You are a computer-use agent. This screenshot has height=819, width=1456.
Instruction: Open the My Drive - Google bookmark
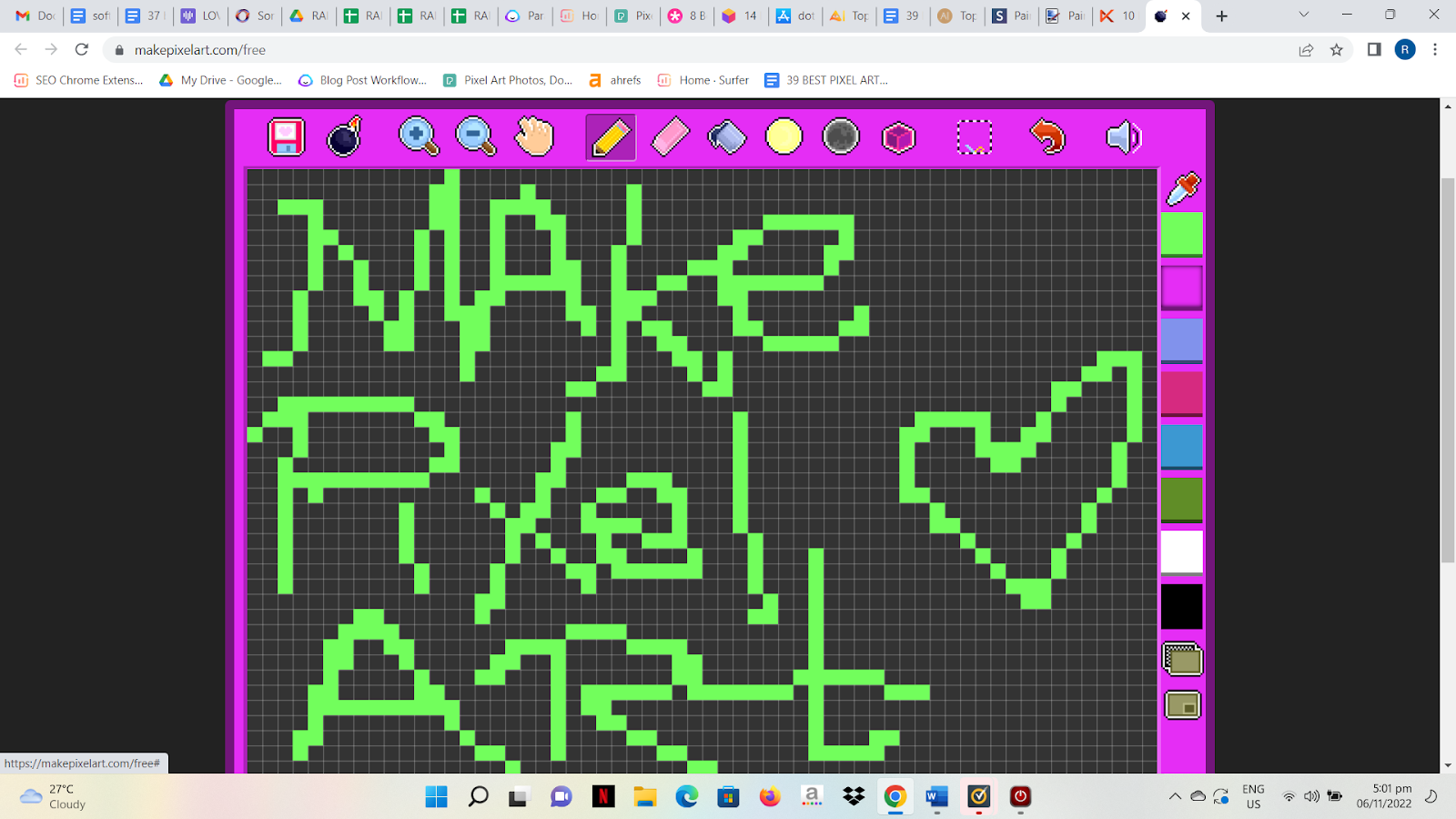[x=220, y=80]
